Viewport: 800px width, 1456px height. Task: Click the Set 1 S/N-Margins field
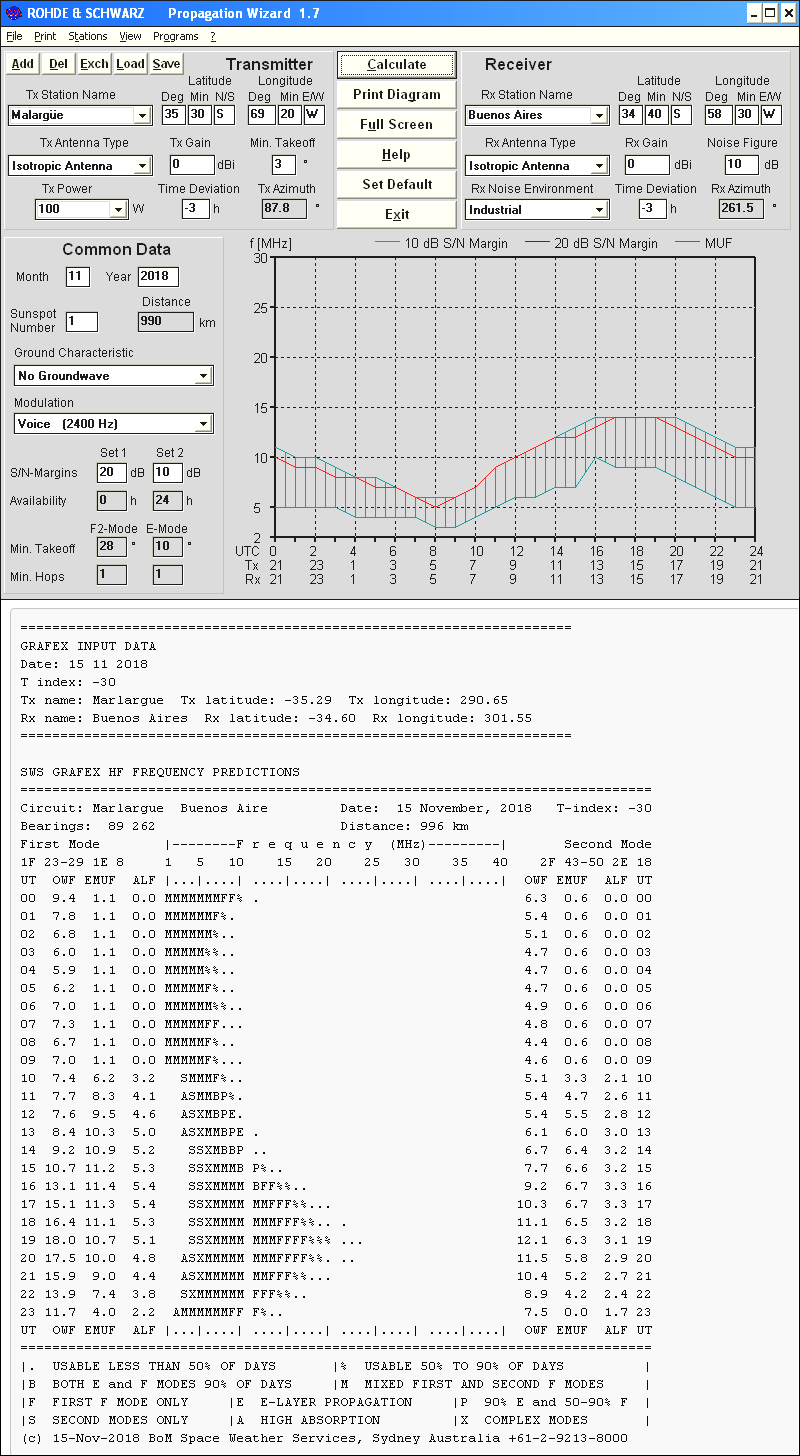click(x=112, y=473)
